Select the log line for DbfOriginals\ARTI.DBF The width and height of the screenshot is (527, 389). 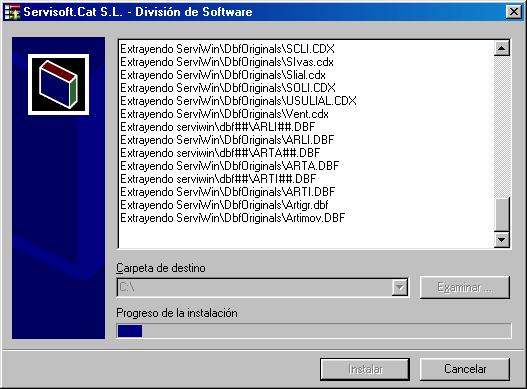point(228,192)
